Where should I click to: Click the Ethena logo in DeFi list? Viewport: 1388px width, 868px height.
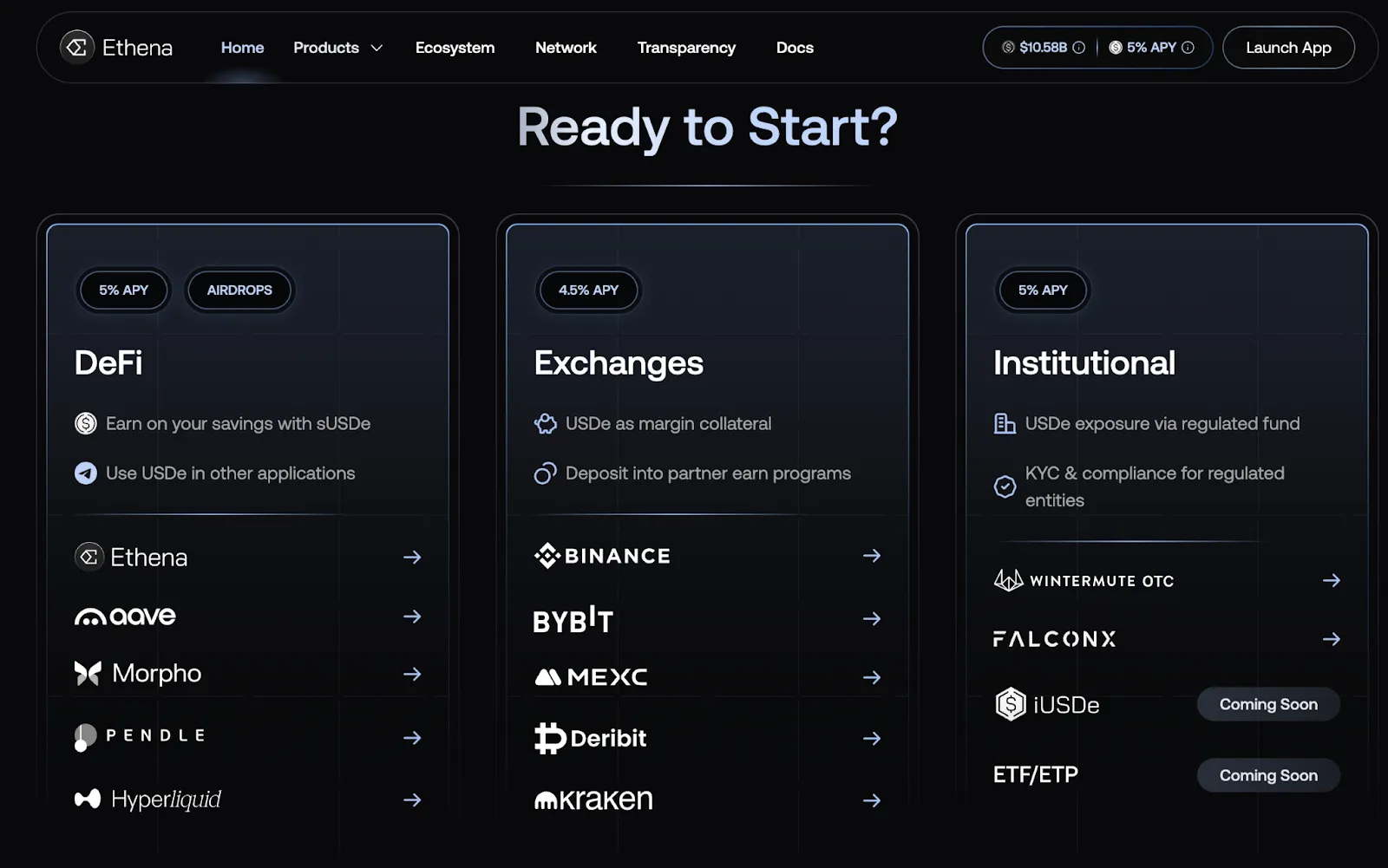tap(131, 557)
